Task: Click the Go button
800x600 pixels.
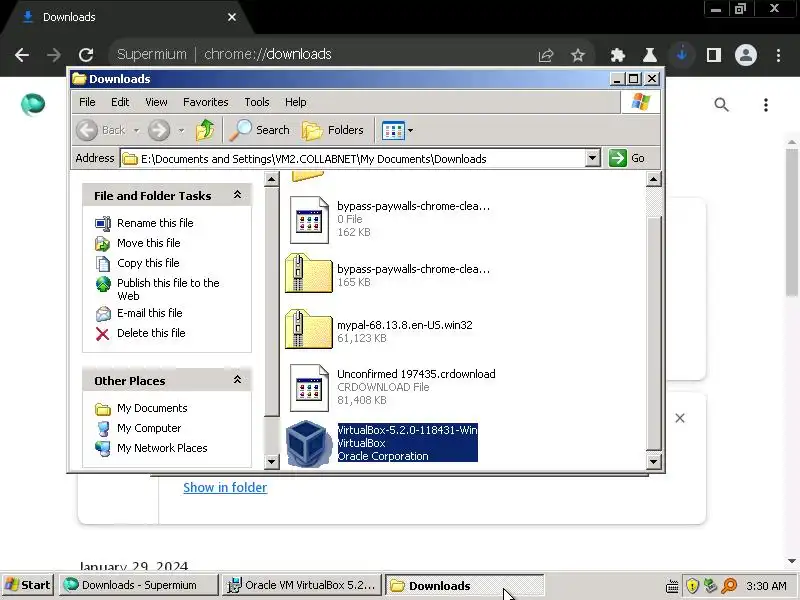Action: tap(627, 158)
